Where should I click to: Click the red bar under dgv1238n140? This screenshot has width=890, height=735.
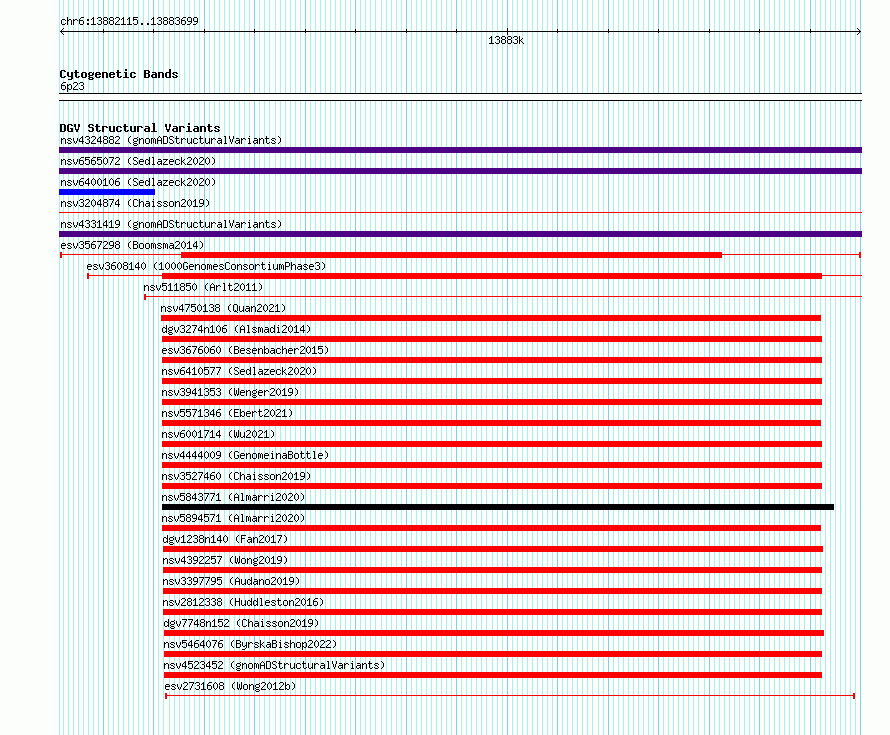493,549
